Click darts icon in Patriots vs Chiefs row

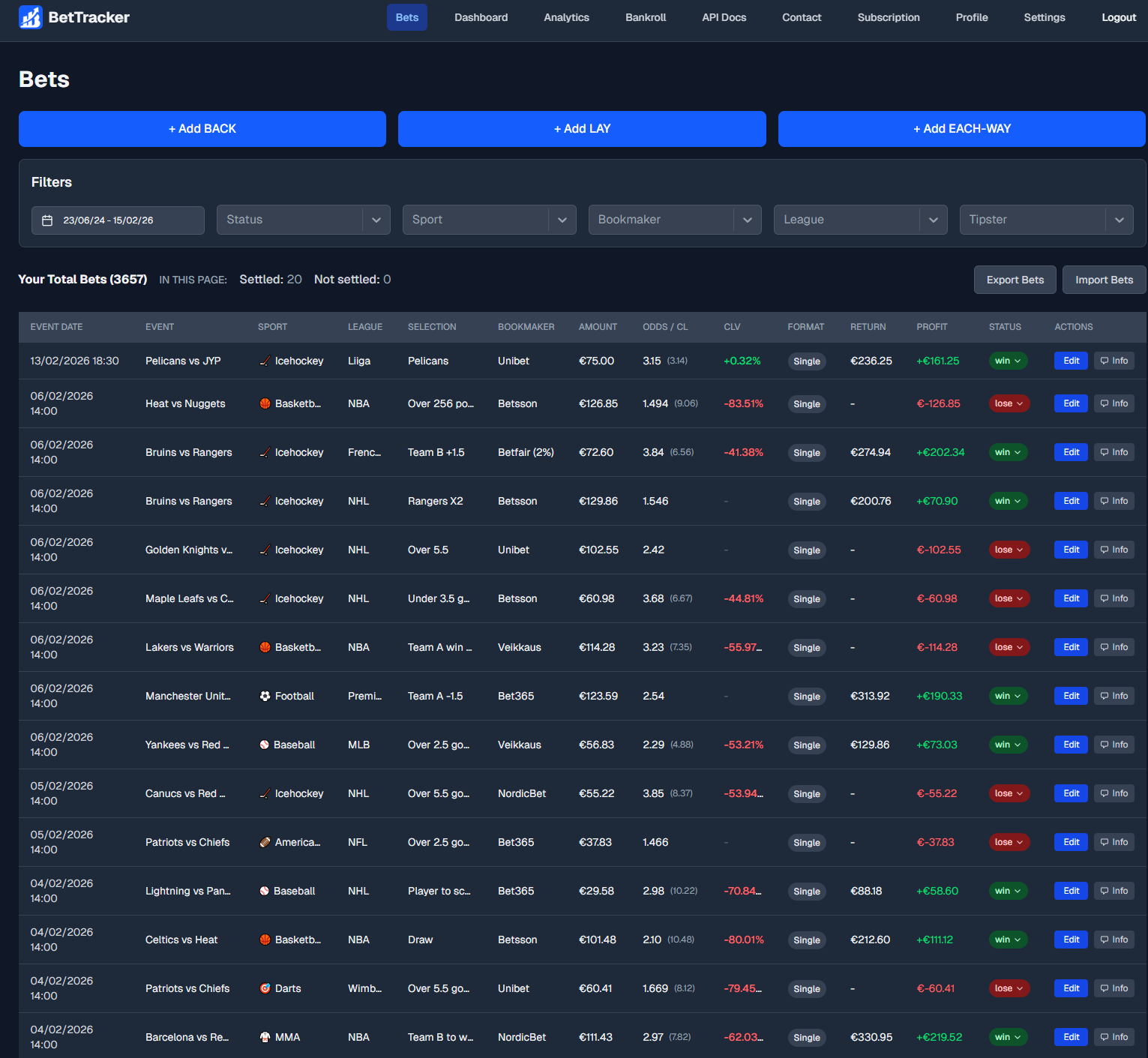click(265, 989)
